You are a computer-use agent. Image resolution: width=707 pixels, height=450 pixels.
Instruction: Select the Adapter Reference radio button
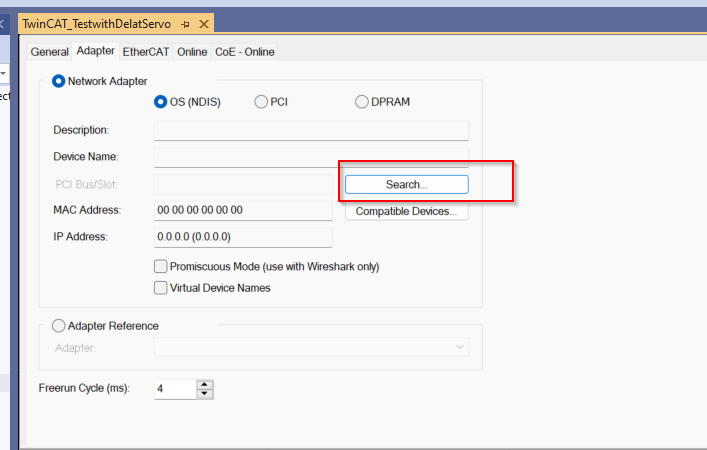(58, 326)
